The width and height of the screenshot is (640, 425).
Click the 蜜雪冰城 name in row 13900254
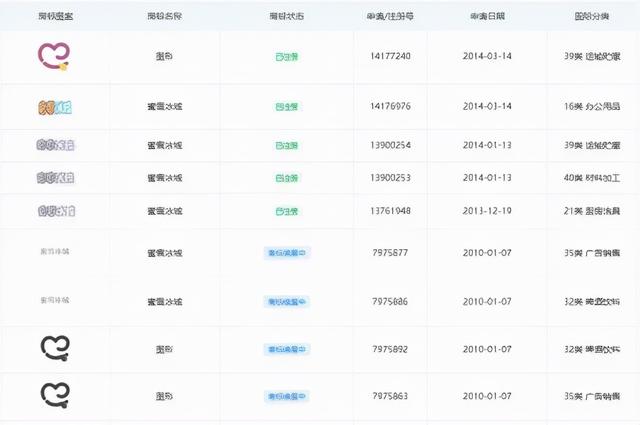(x=165, y=146)
